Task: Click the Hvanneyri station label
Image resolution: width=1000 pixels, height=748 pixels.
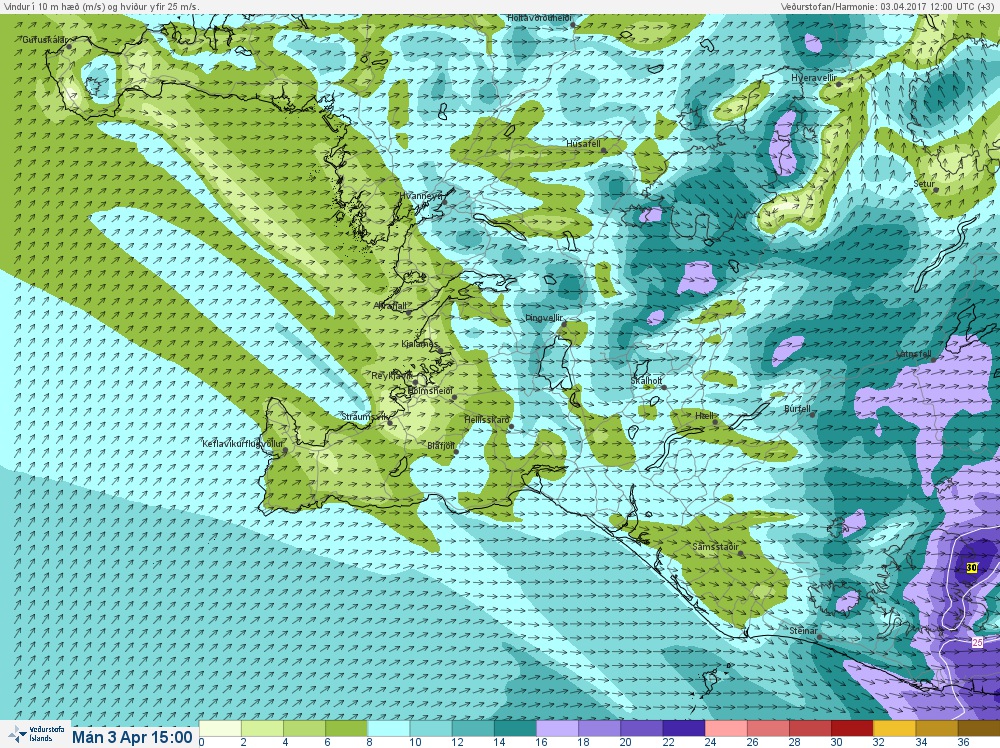Action: 421,196
